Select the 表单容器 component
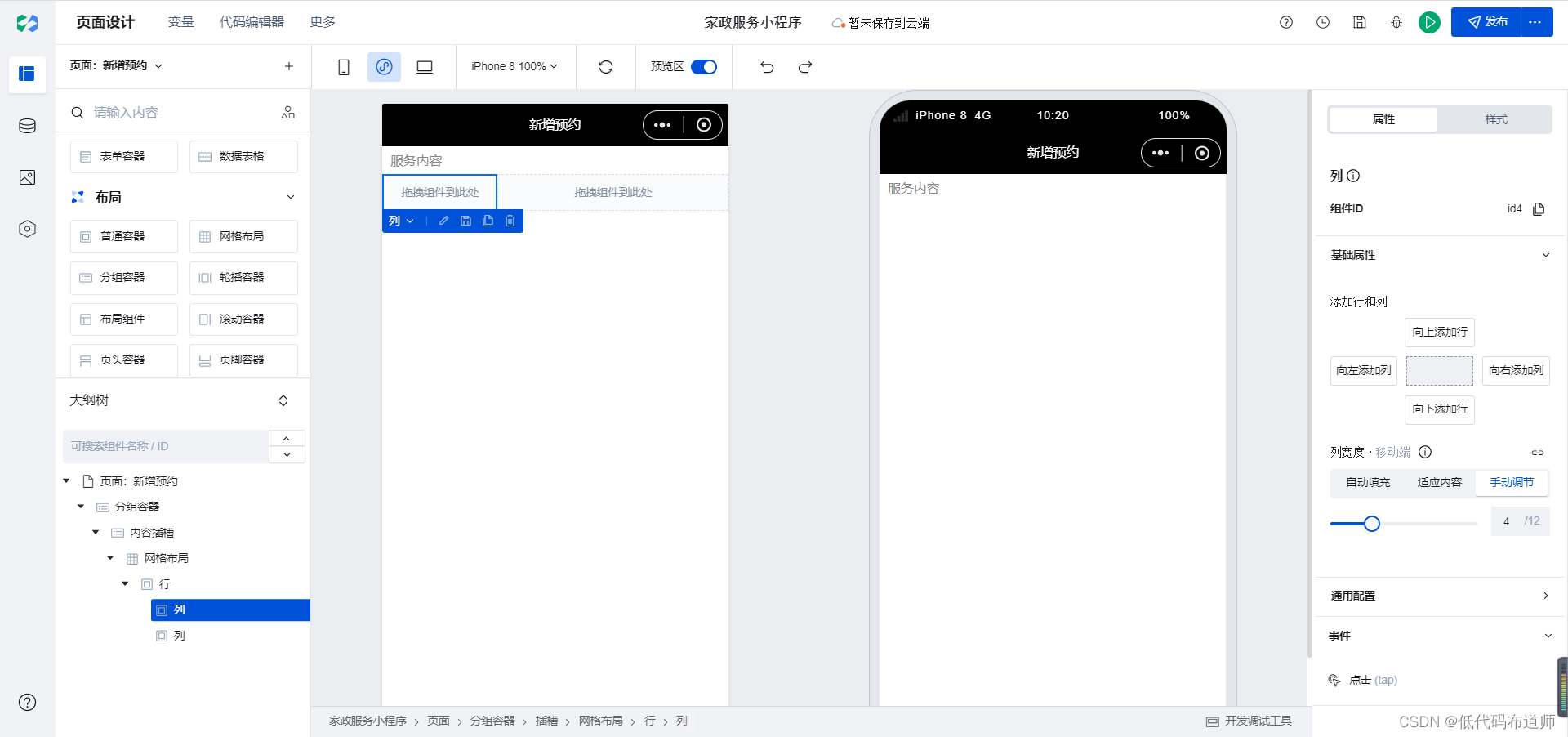The height and width of the screenshot is (737, 1568). [124, 156]
